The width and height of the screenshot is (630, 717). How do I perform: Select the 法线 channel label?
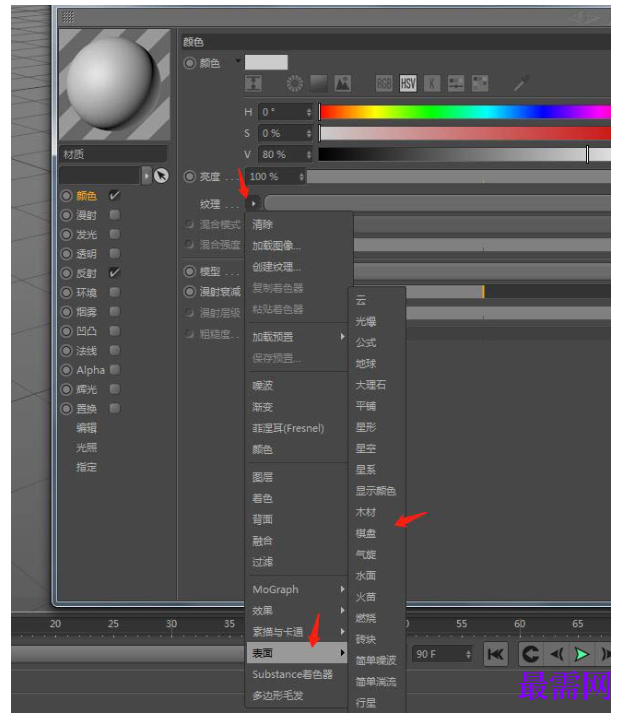[x=86, y=350]
